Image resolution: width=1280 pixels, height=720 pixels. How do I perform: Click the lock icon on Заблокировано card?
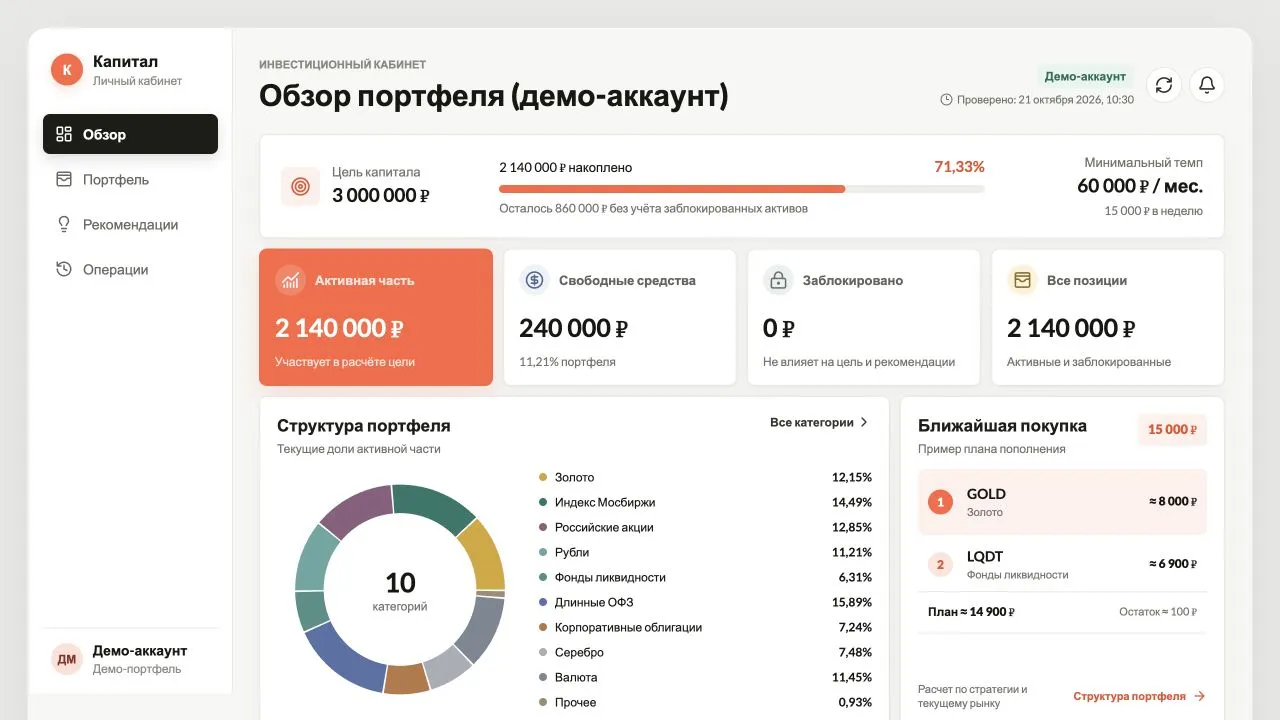(x=778, y=281)
